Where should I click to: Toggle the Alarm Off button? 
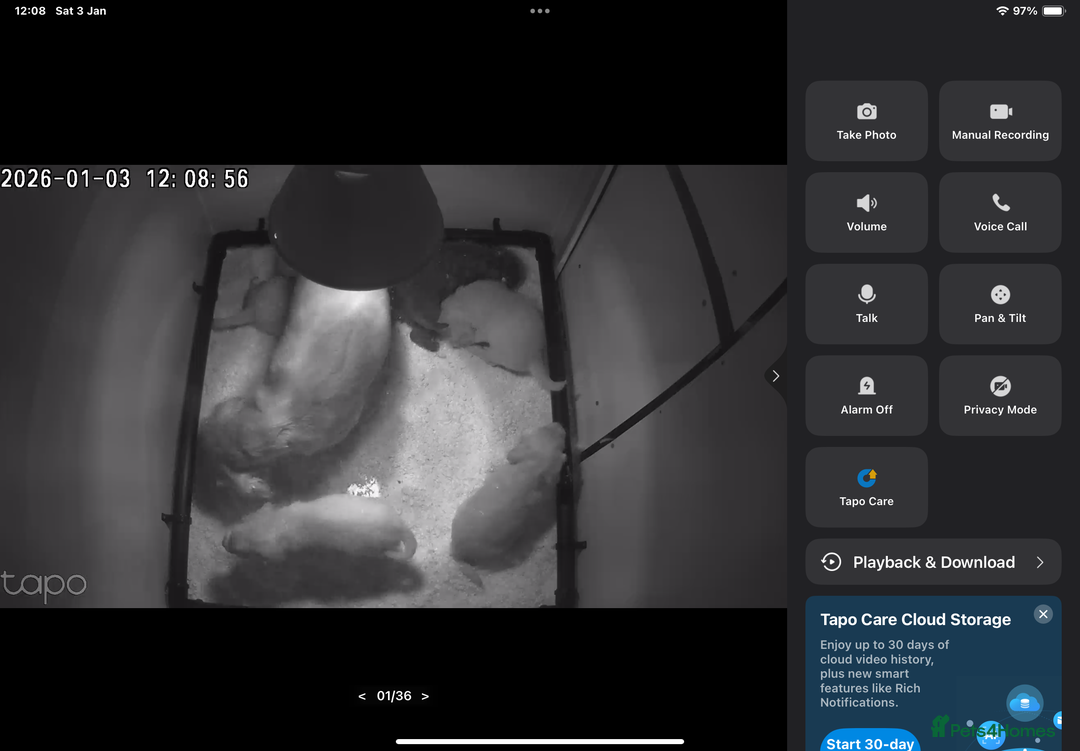click(x=866, y=395)
